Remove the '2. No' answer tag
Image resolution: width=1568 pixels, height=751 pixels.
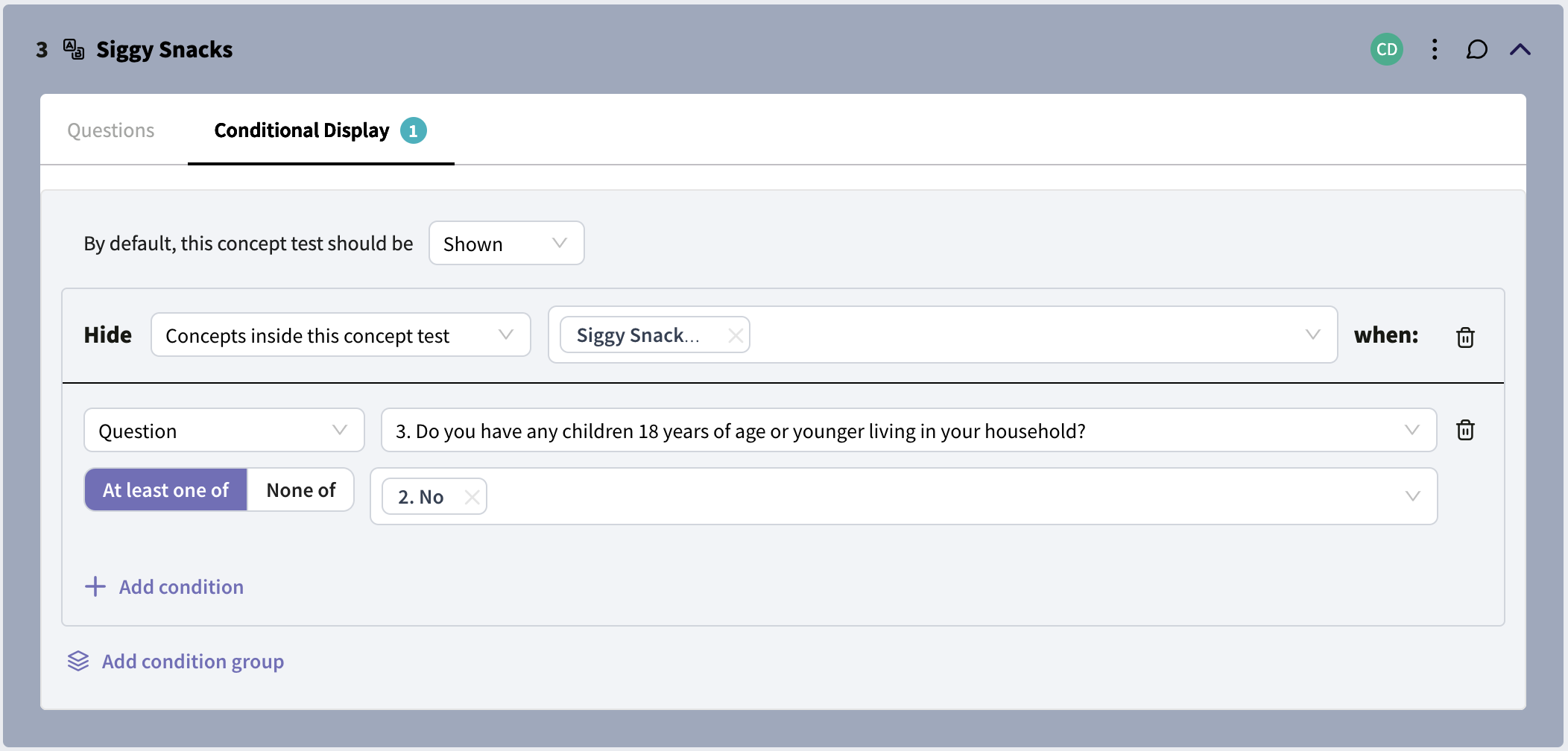pyautogui.click(x=472, y=497)
